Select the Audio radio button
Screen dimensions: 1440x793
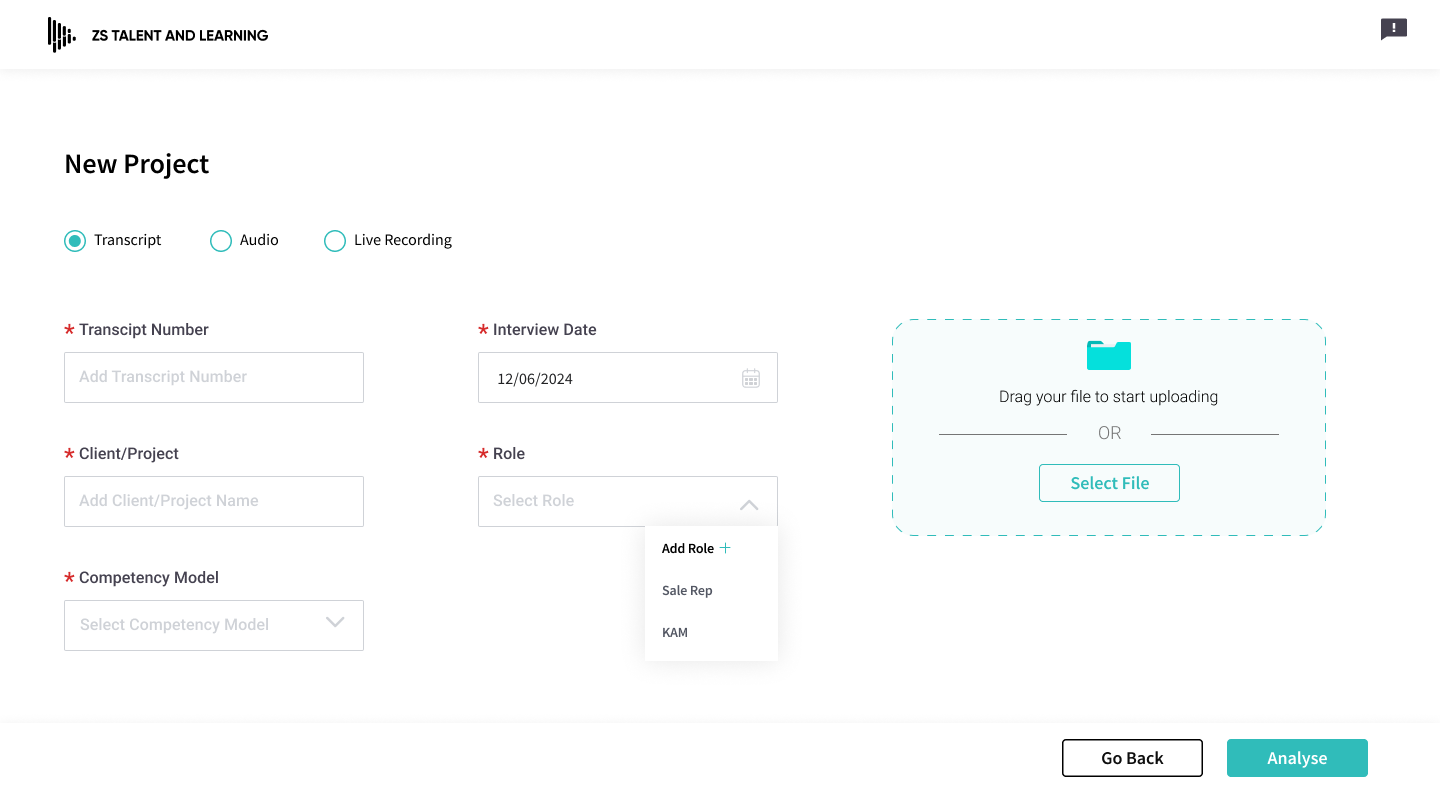pos(221,241)
